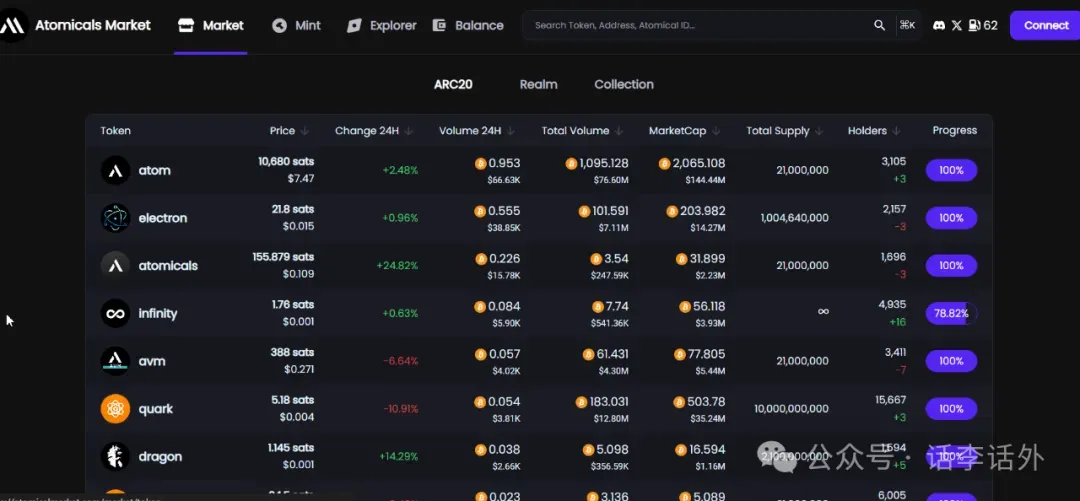The width and height of the screenshot is (1080, 501).
Task: Click quark holders count 15,667
Action: [x=889, y=400]
